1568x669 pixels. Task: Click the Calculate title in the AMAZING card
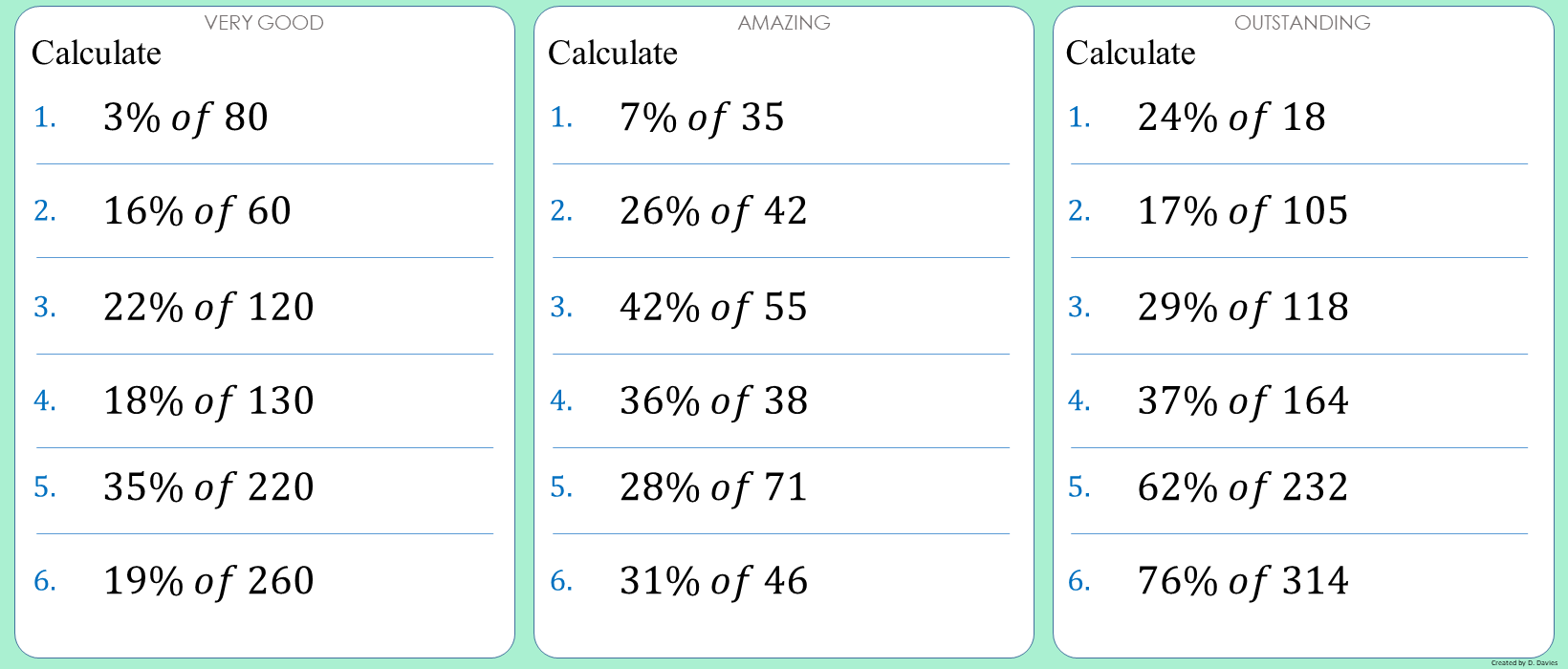(613, 54)
